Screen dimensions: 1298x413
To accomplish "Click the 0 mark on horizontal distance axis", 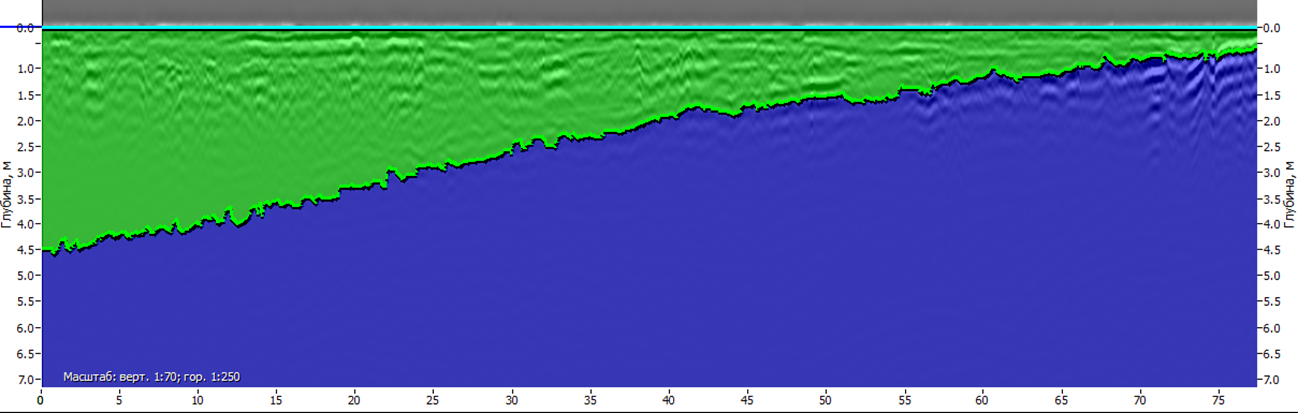I will pyautogui.click(x=41, y=399).
